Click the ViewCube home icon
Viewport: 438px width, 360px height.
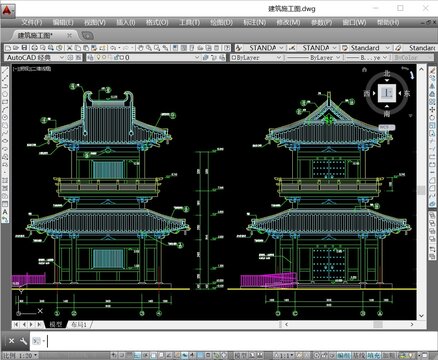(364, 69)
